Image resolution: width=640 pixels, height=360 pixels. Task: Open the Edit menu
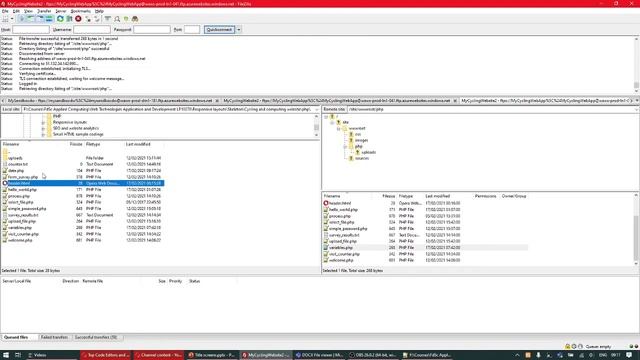coord(16,11)
